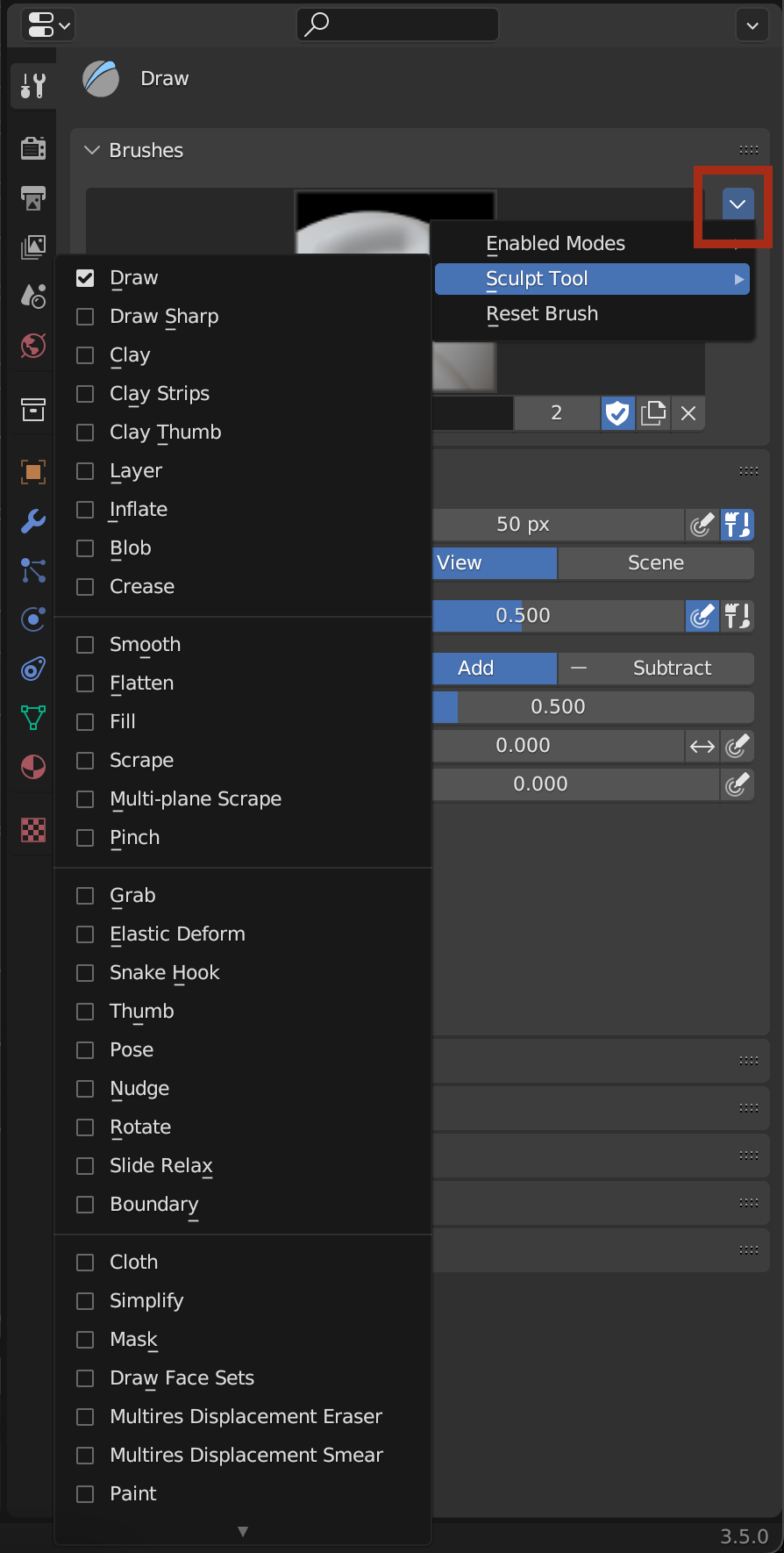Screen dimensions: 784x1553
Task: Check the Snake Hook option
Action: click(85, 973)
